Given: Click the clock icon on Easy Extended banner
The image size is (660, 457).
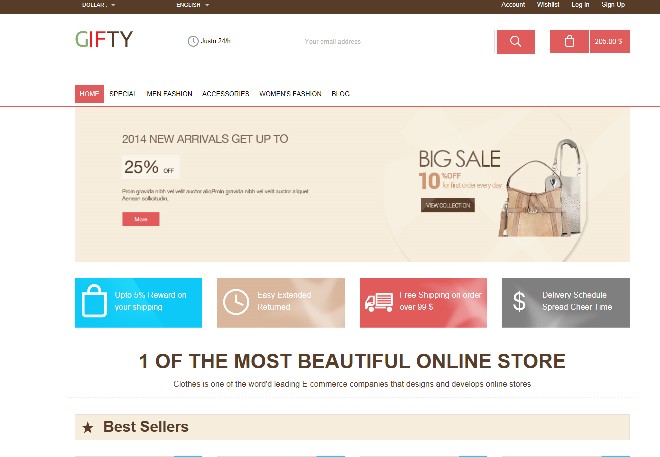Looking at the screenshot, I should click(236, 302).
